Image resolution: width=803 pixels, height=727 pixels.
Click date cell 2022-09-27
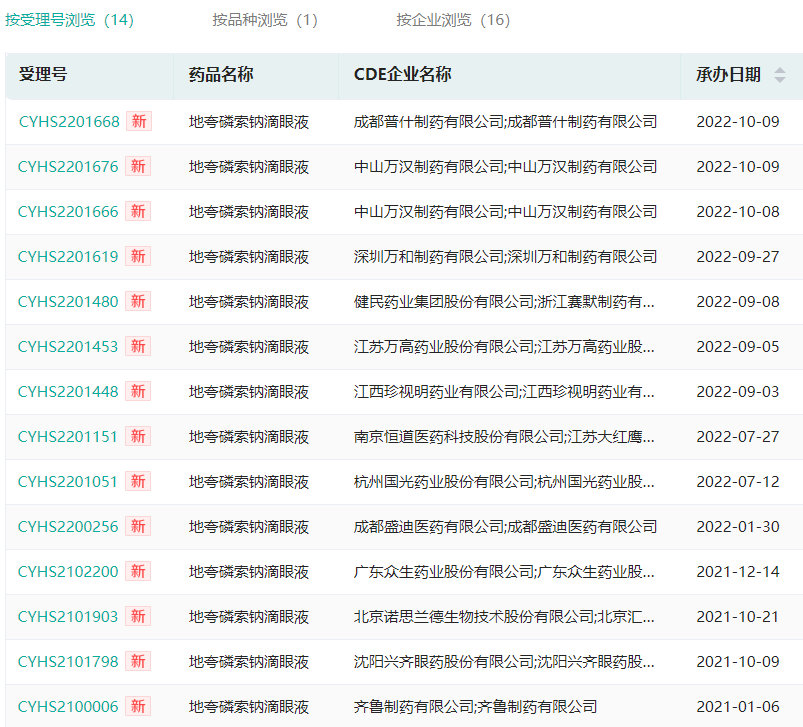(x=738, y=257)
